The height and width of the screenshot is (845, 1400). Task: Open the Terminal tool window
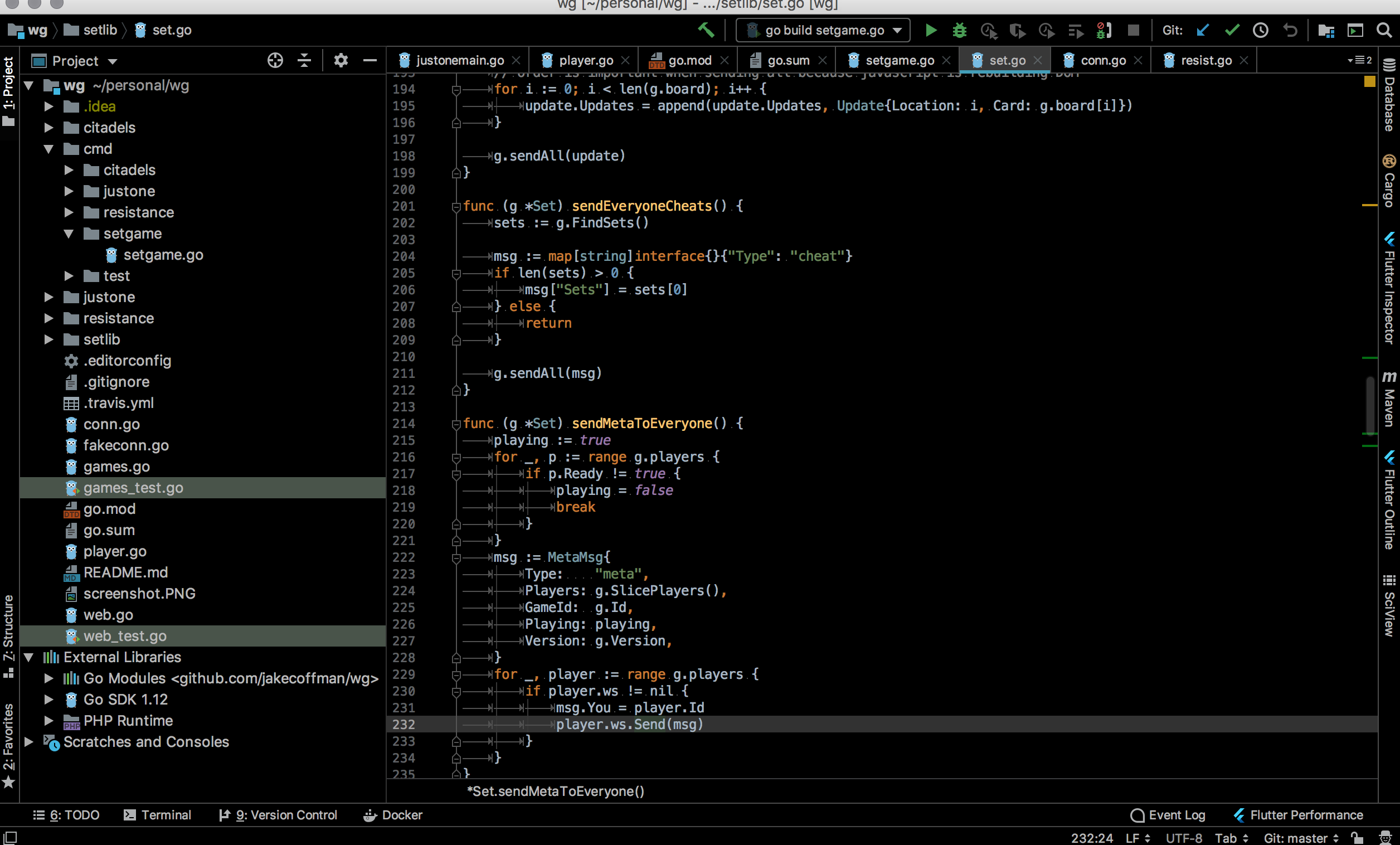click(x=157, y=815)
